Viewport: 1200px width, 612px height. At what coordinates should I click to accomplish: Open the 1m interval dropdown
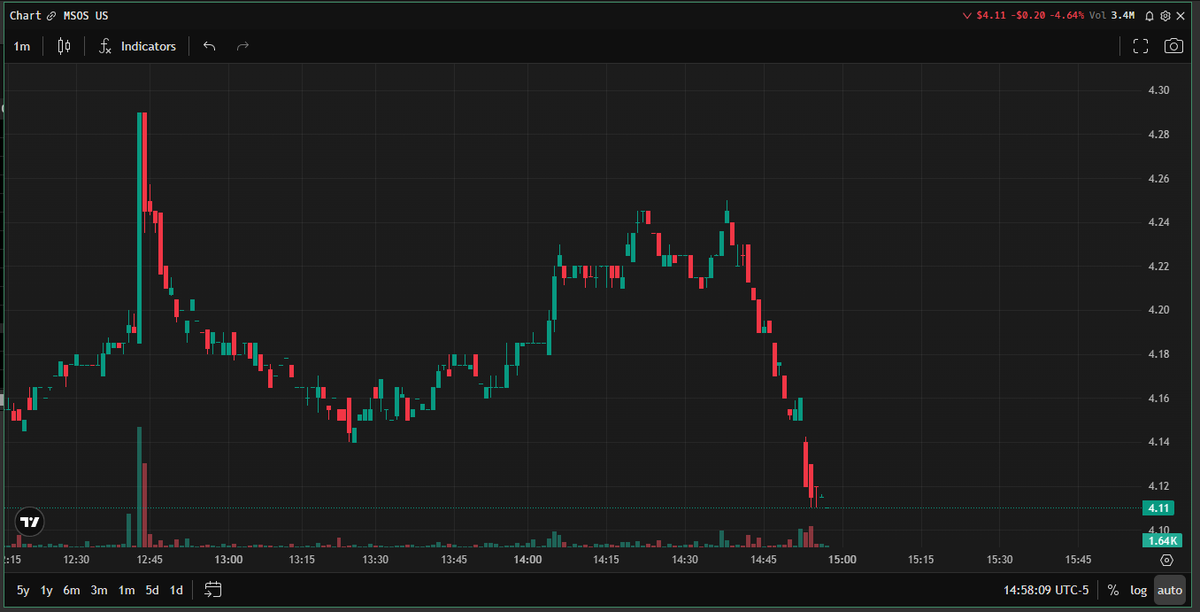click(21, 46)
